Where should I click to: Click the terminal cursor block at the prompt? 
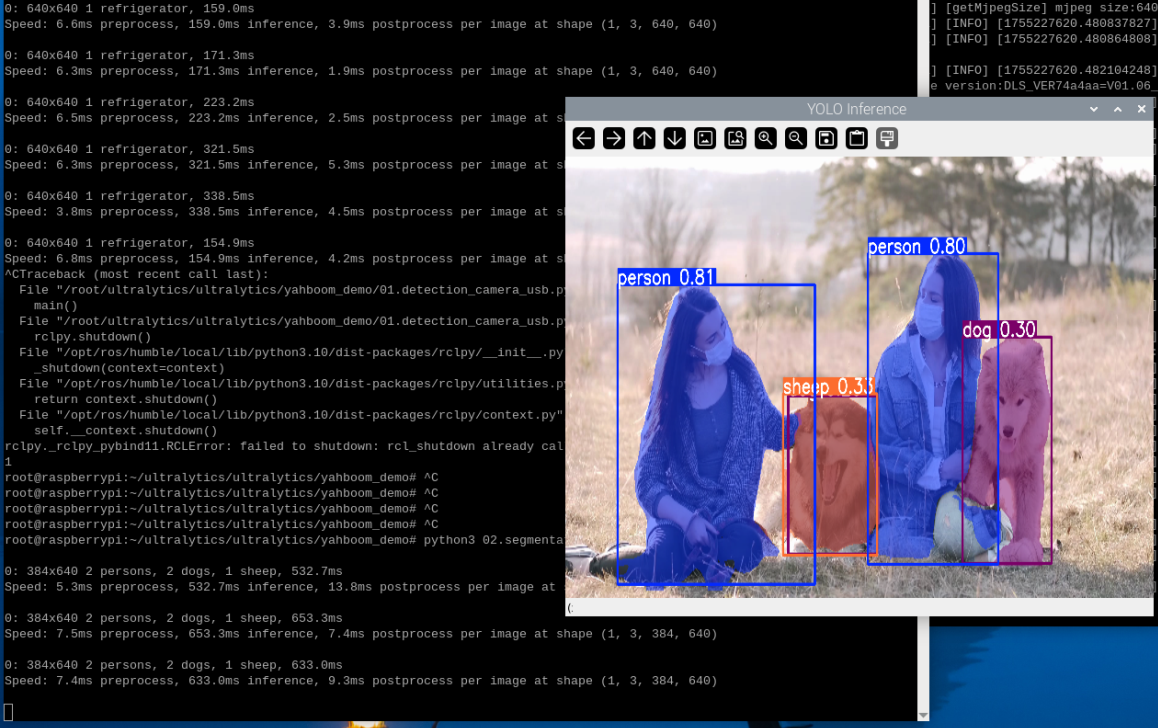click(8, 712)
